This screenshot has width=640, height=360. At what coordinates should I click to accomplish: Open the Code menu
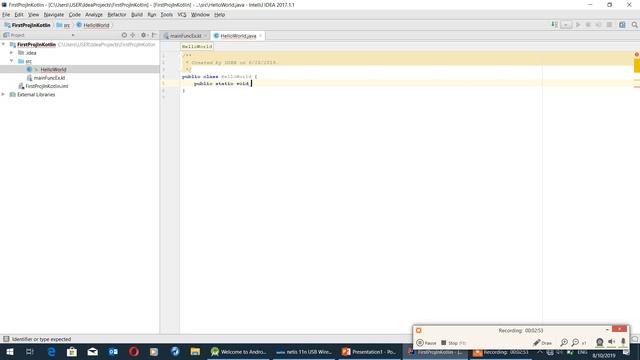tap(75, 15)
